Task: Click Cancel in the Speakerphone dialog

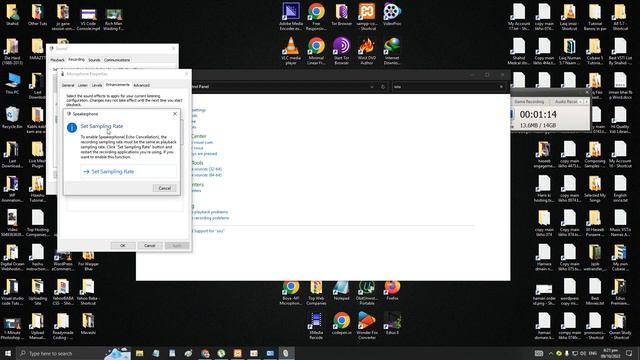Action: (x=164, y=188)
